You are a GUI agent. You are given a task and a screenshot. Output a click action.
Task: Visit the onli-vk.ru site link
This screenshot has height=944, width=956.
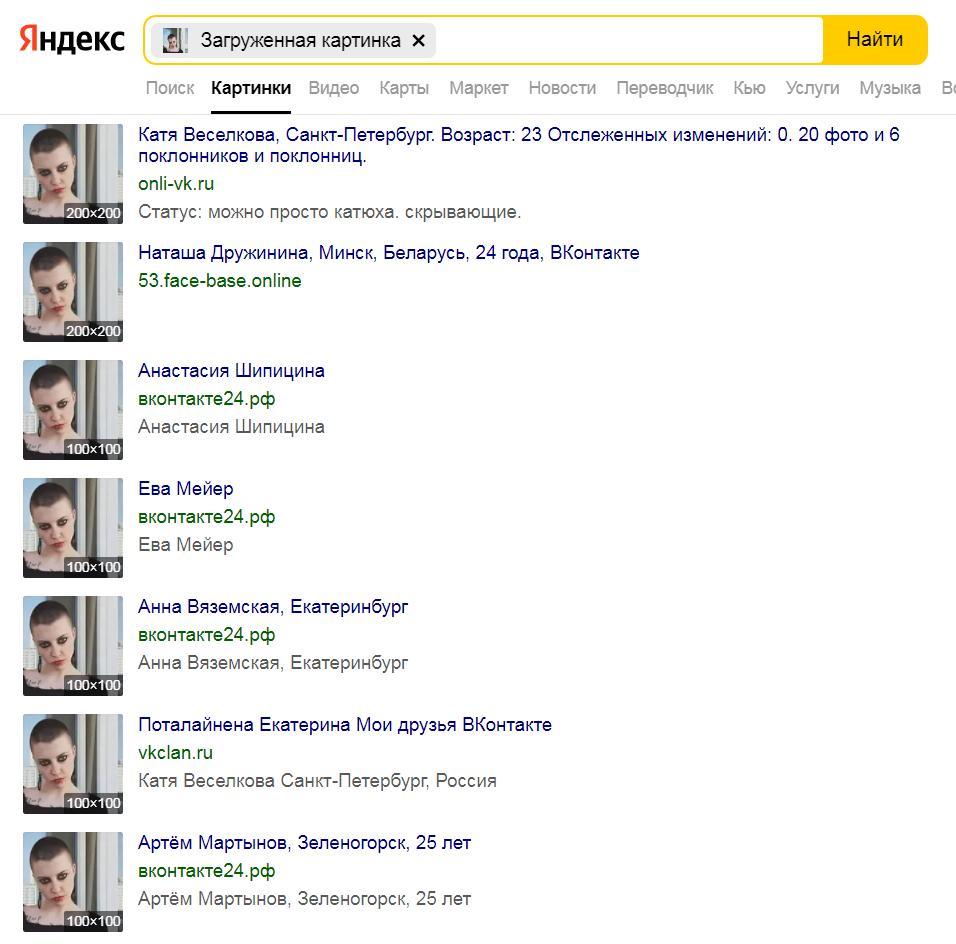coord(176,184)
